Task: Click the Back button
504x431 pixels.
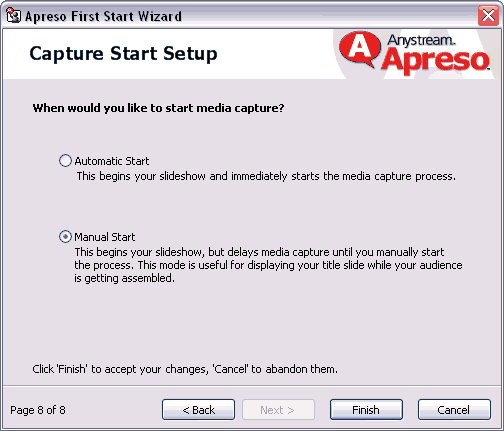Action: 198,410
